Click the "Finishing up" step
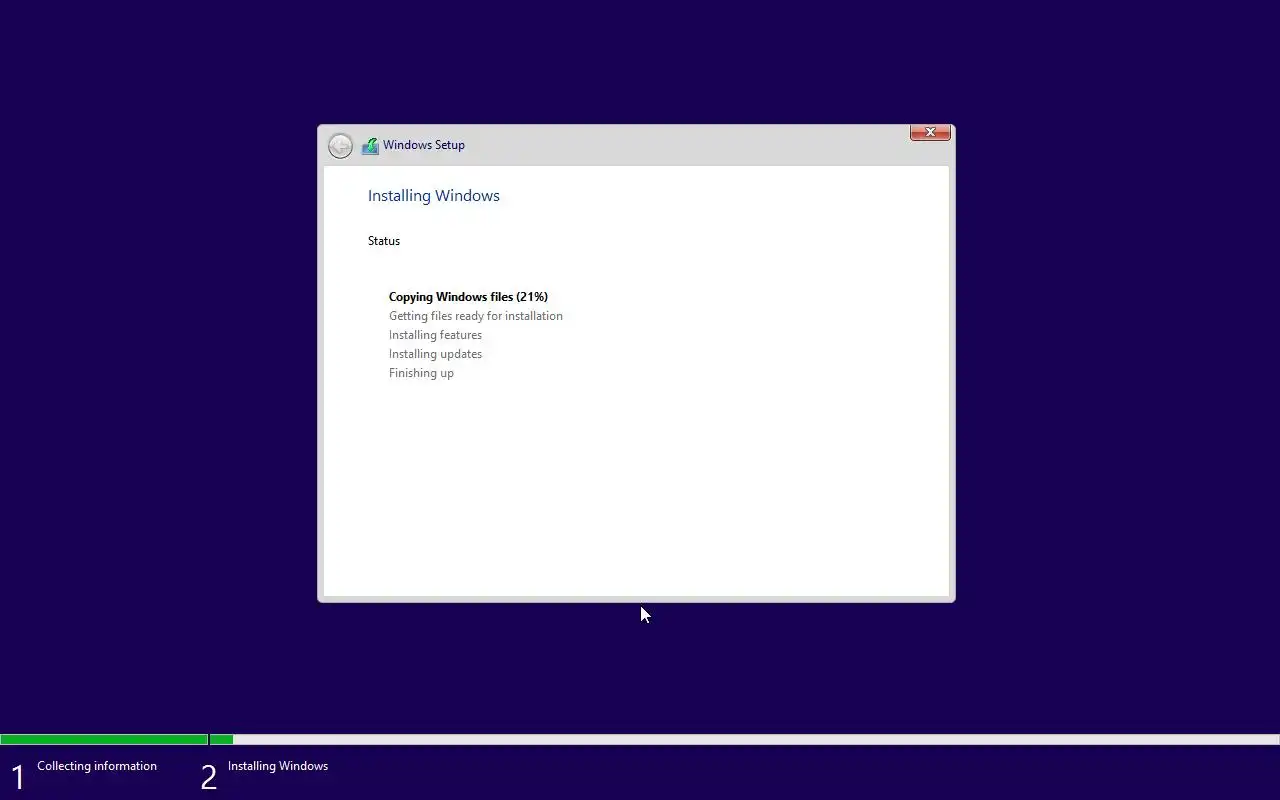The width and height of the screenshot is (1280, 800). click(x=421, y=373)
